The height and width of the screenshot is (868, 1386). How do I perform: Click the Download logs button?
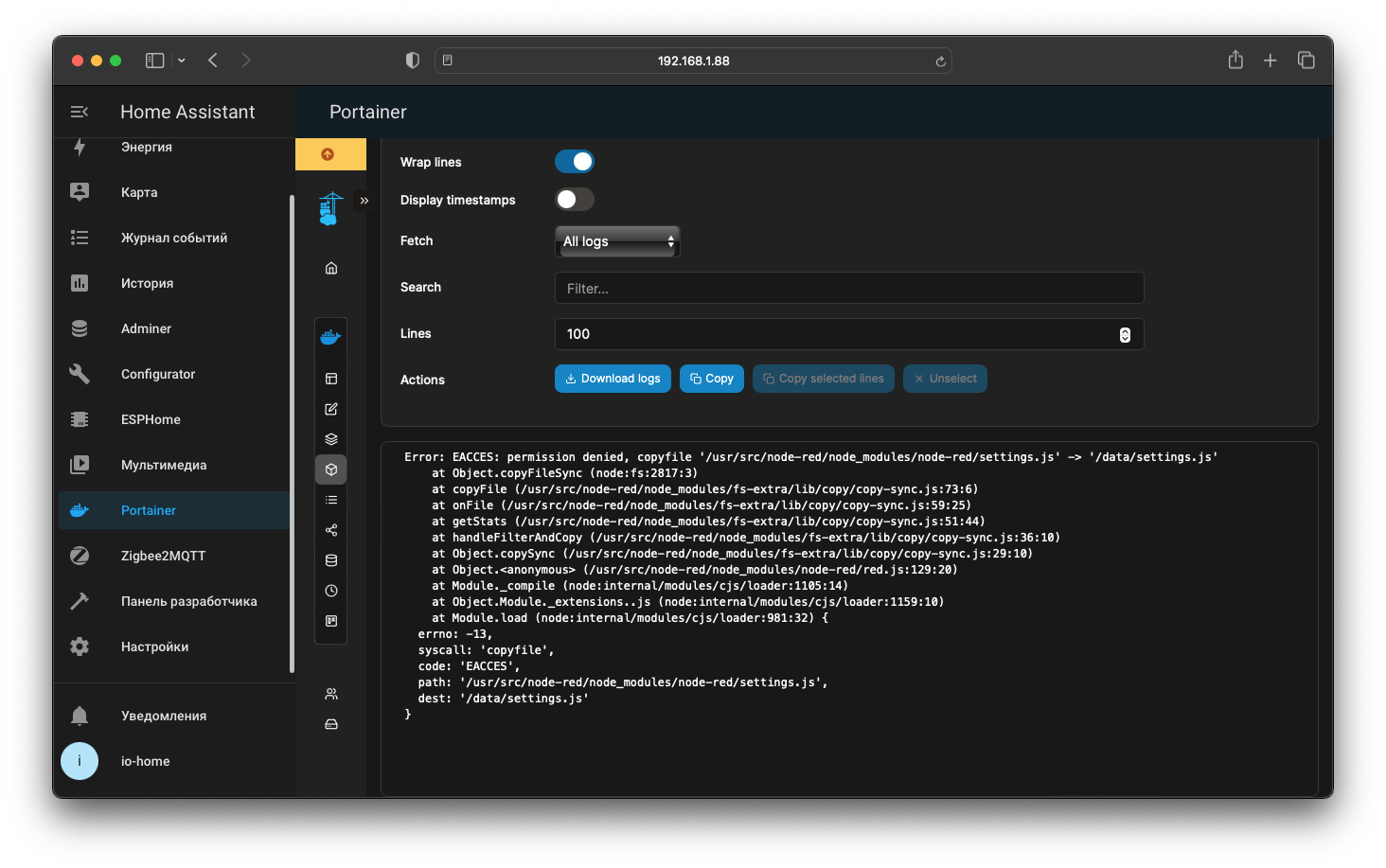[x=613, y=379]
